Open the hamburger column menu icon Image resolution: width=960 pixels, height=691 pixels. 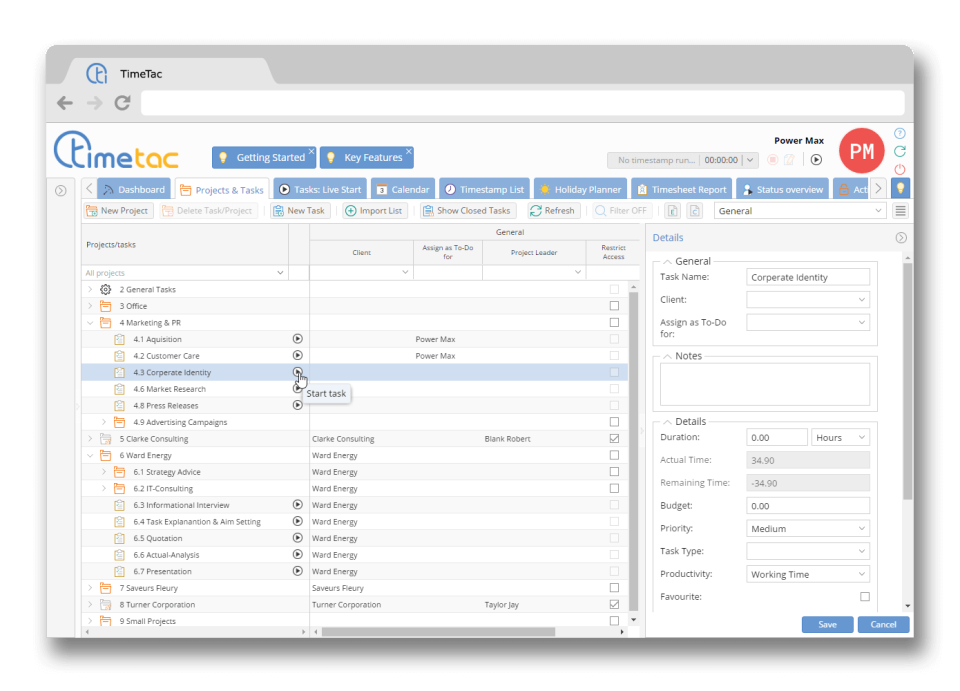tap(900, 211)
